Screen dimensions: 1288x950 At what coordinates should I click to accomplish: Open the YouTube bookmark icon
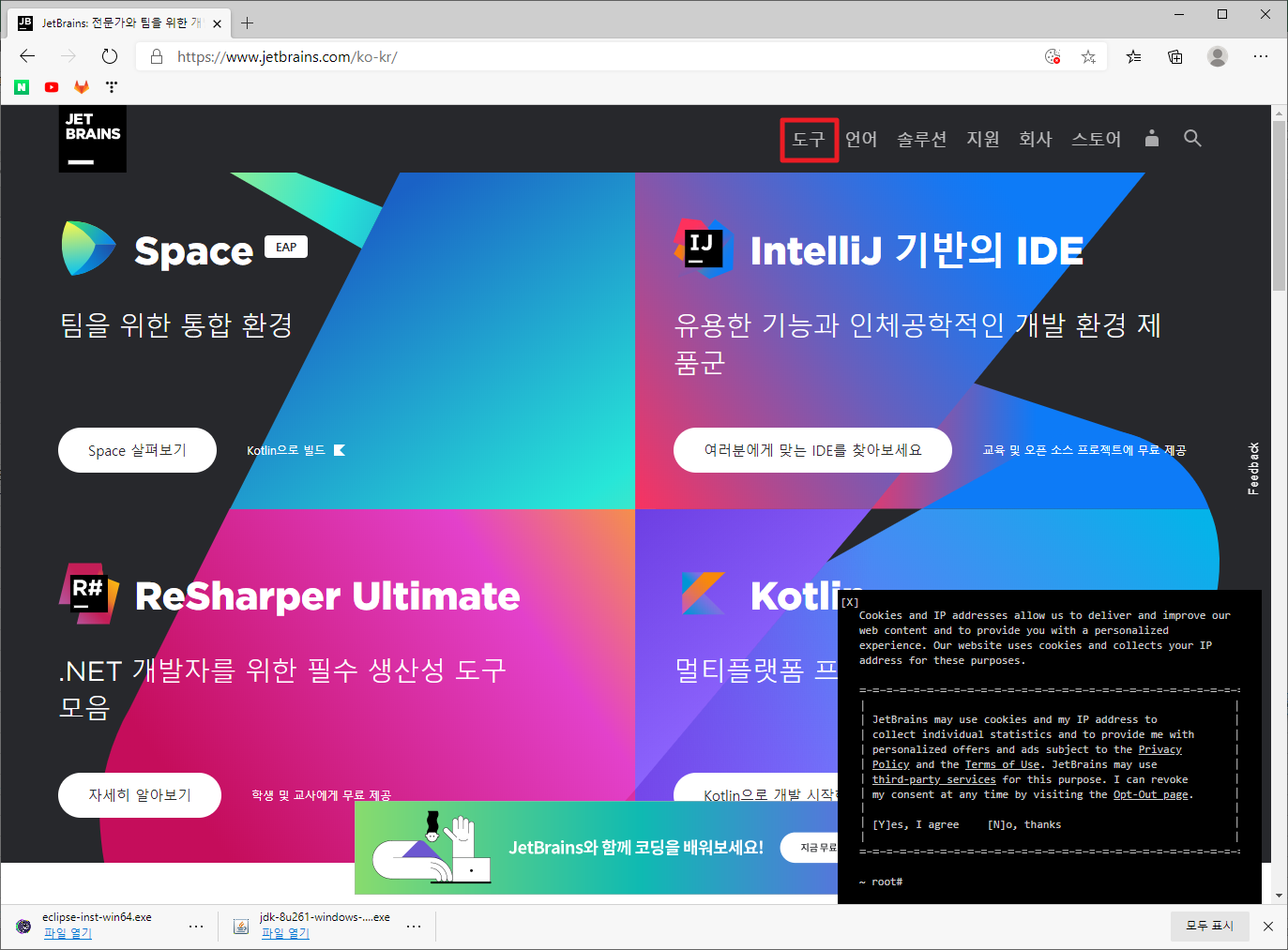(52, 87)
